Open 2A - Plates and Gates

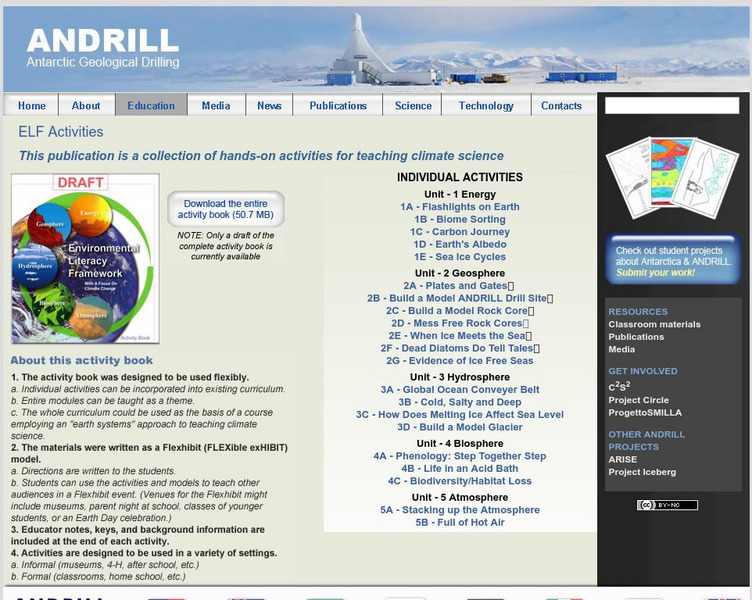click(x=456, y=285)
